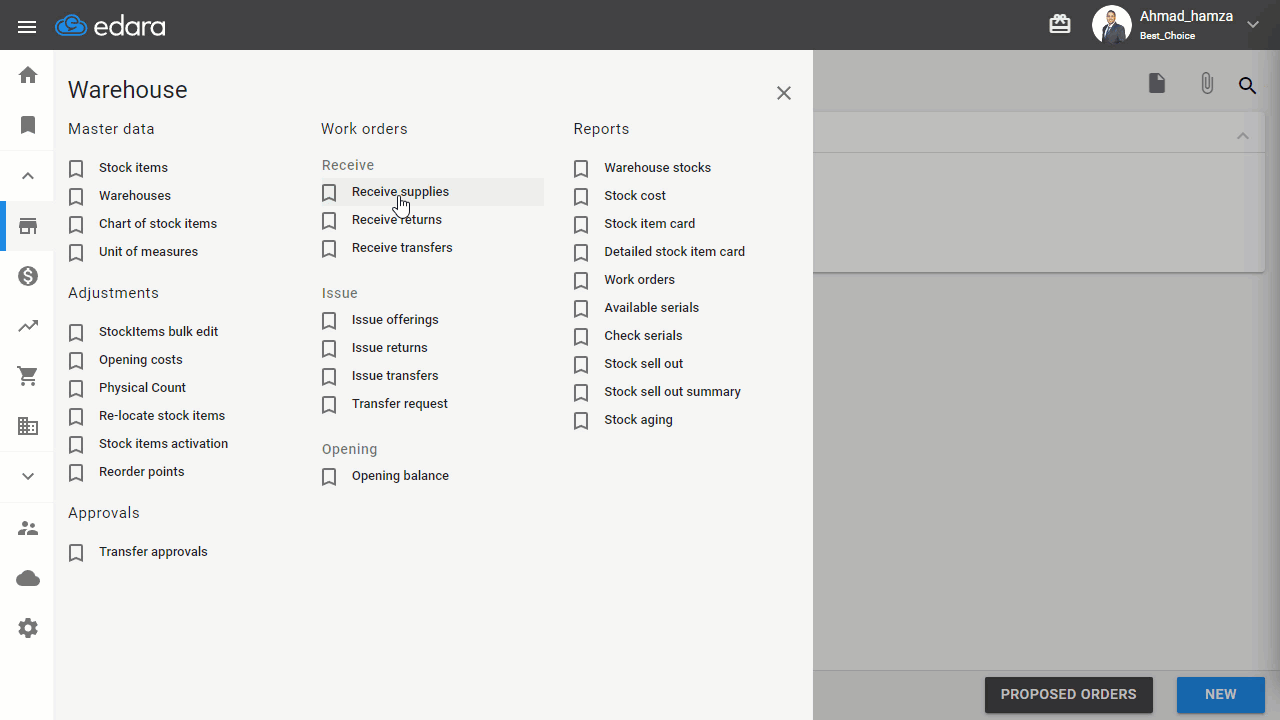This screenshot has width=1280, height=720.
Task: Click the search magnifier icon
Action: [x=1247, y=85]
